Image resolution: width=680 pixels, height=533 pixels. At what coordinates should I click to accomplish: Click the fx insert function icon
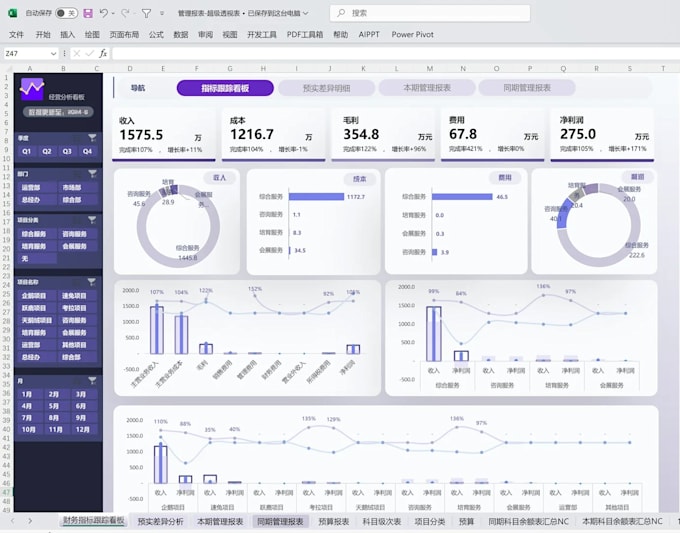103,53
